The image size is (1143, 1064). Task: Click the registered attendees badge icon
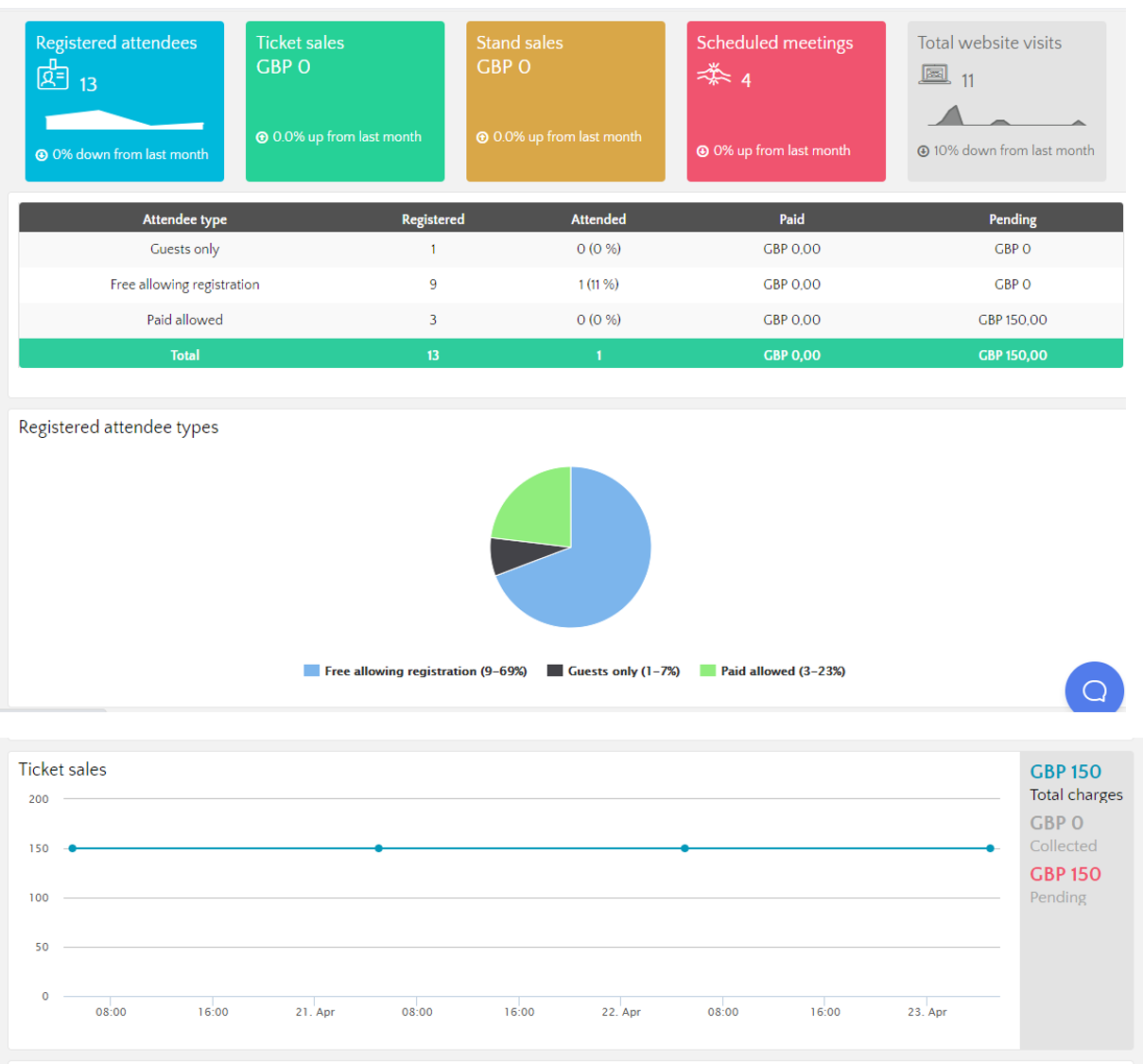53,75
